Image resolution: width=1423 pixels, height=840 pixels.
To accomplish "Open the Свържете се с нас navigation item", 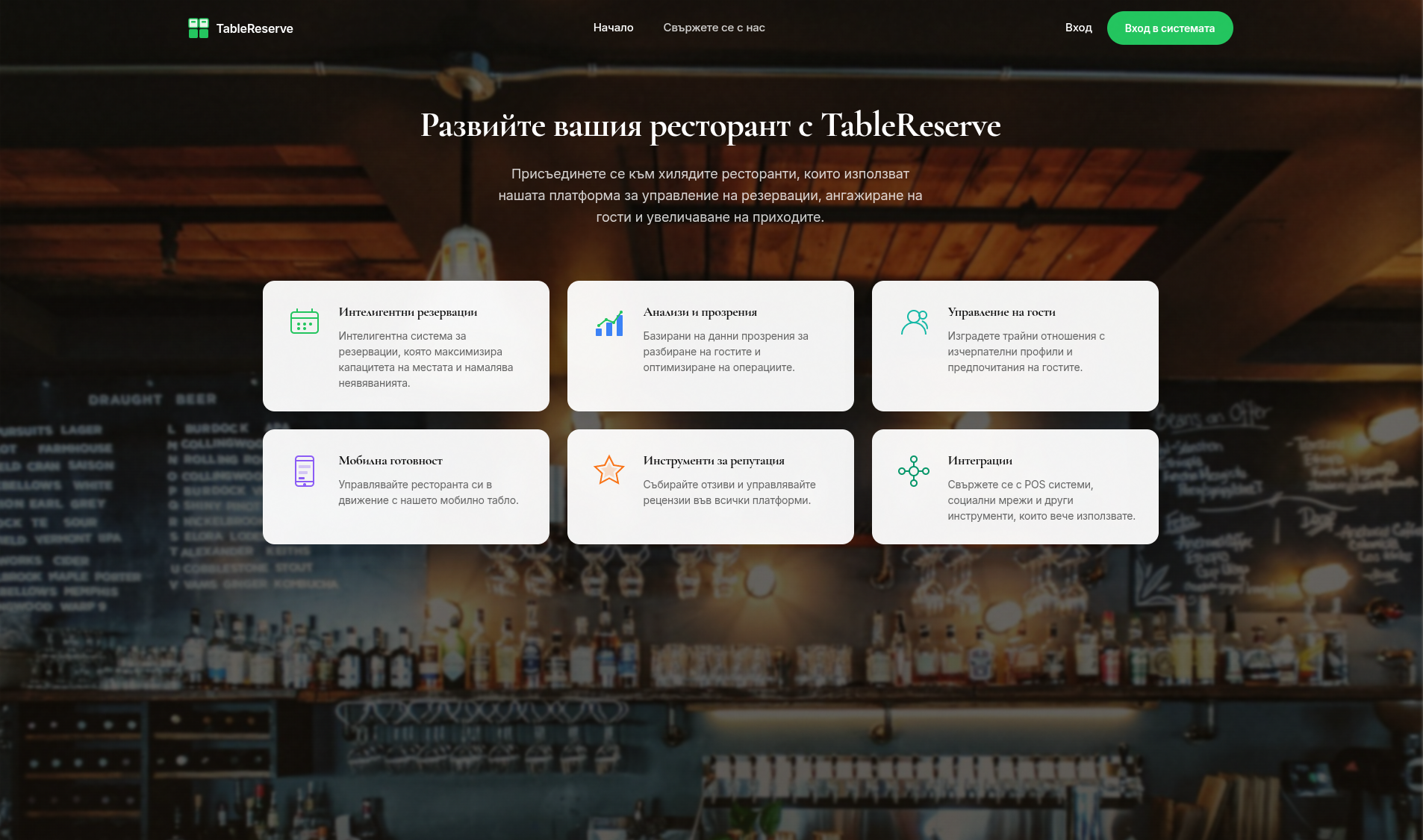I will (x=714, y=28).
